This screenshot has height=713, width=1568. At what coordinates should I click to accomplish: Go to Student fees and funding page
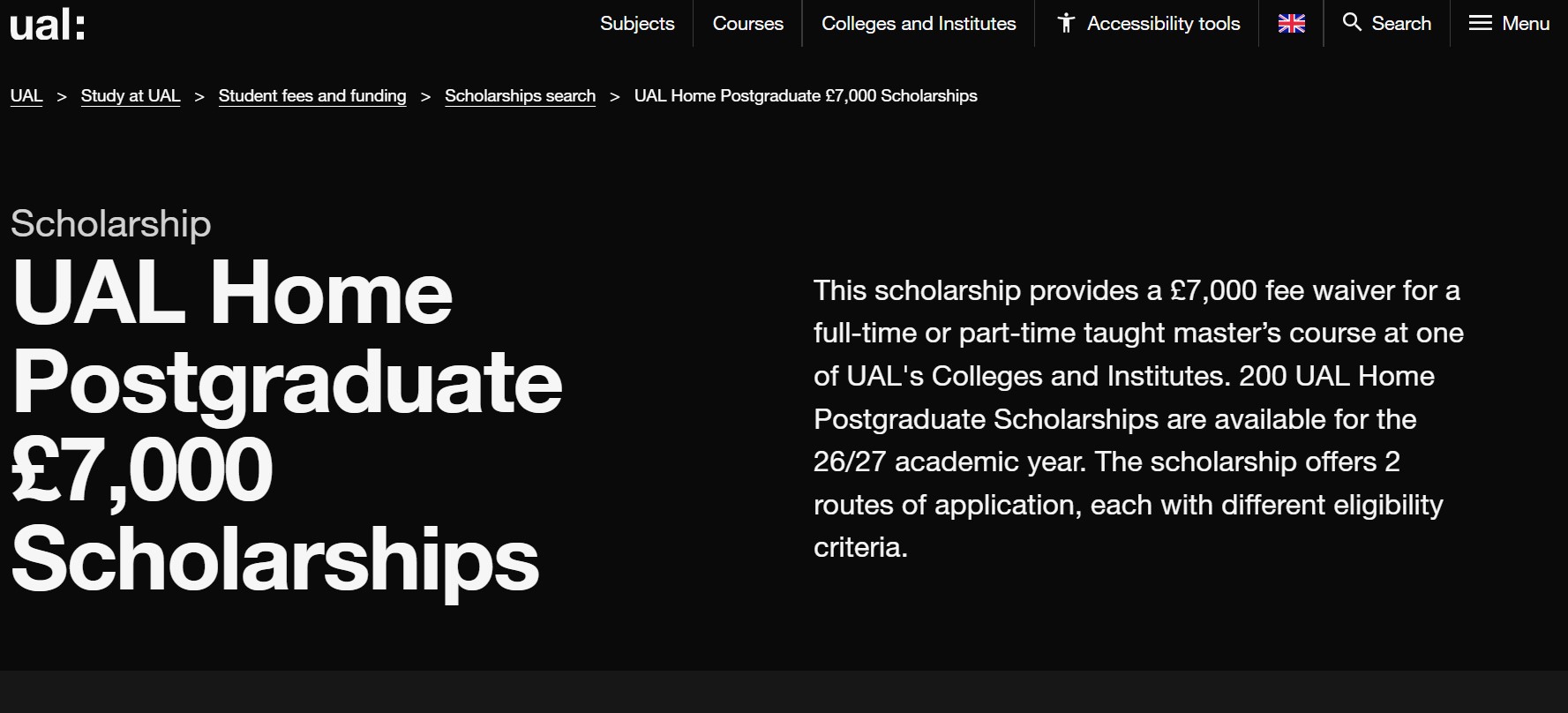click(x=311, y=95)
